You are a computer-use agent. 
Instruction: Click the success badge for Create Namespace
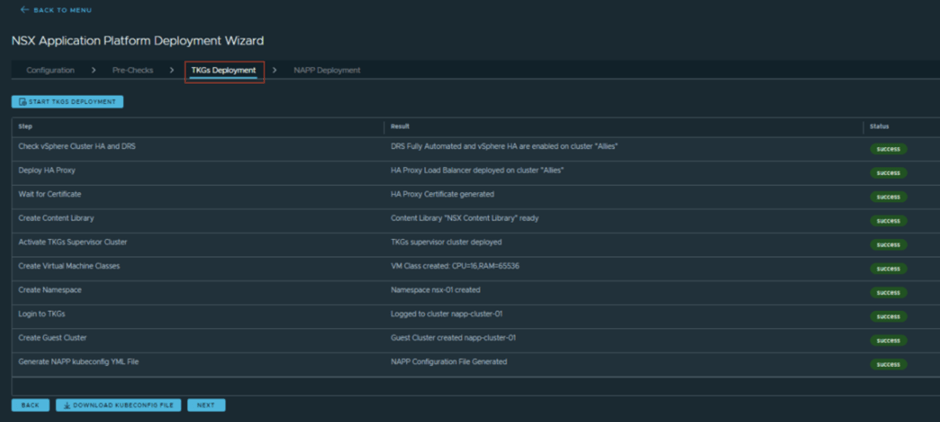pyautogui.click(x=888, y=293)
